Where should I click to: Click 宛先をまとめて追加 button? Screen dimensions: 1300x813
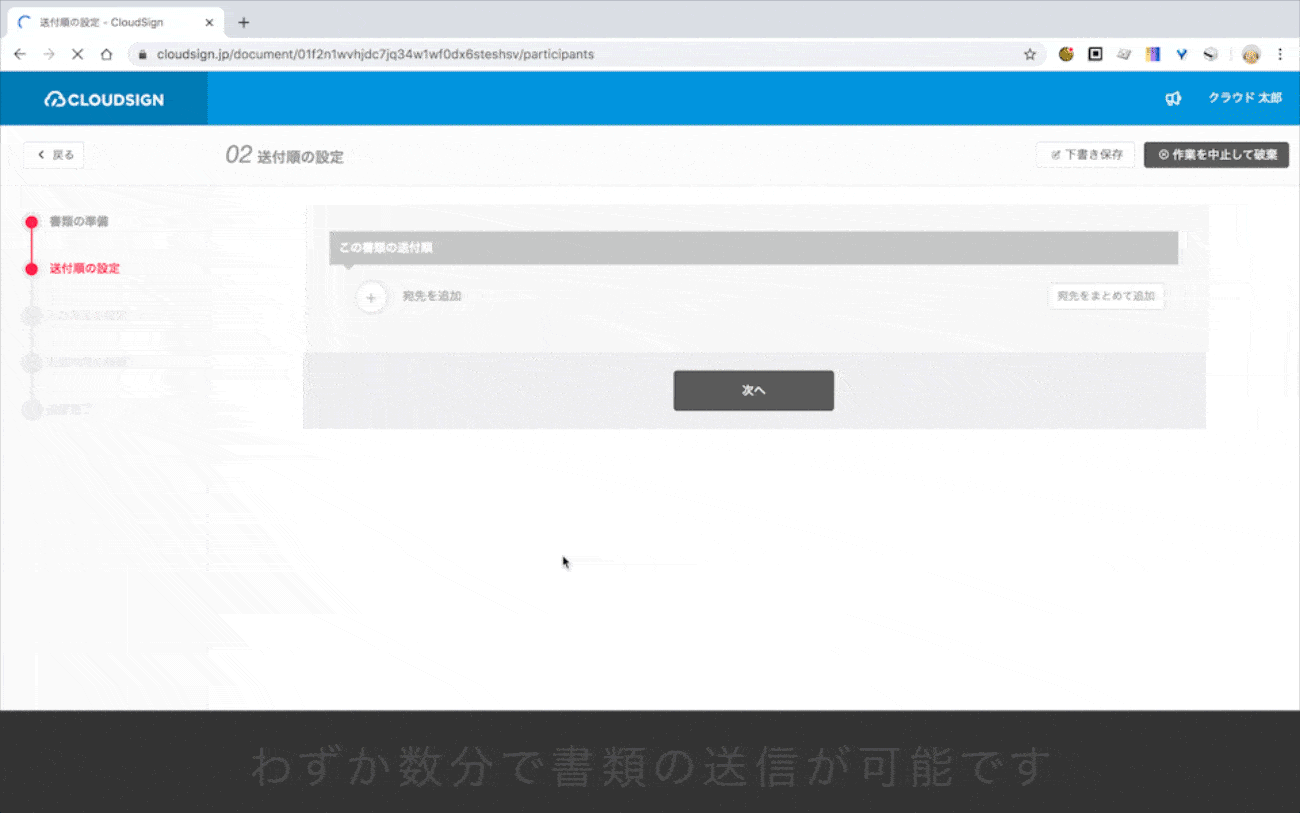click(x=1106, y=296)
